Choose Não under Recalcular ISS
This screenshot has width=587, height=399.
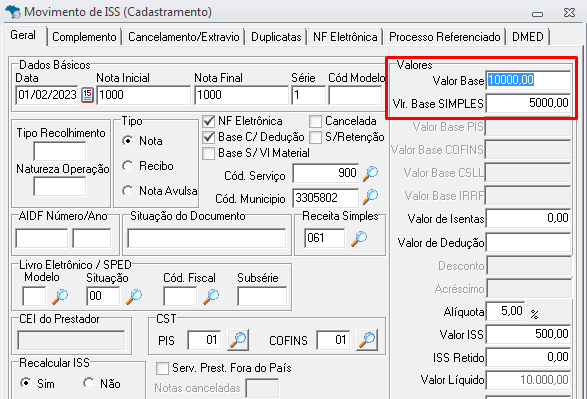89,383
